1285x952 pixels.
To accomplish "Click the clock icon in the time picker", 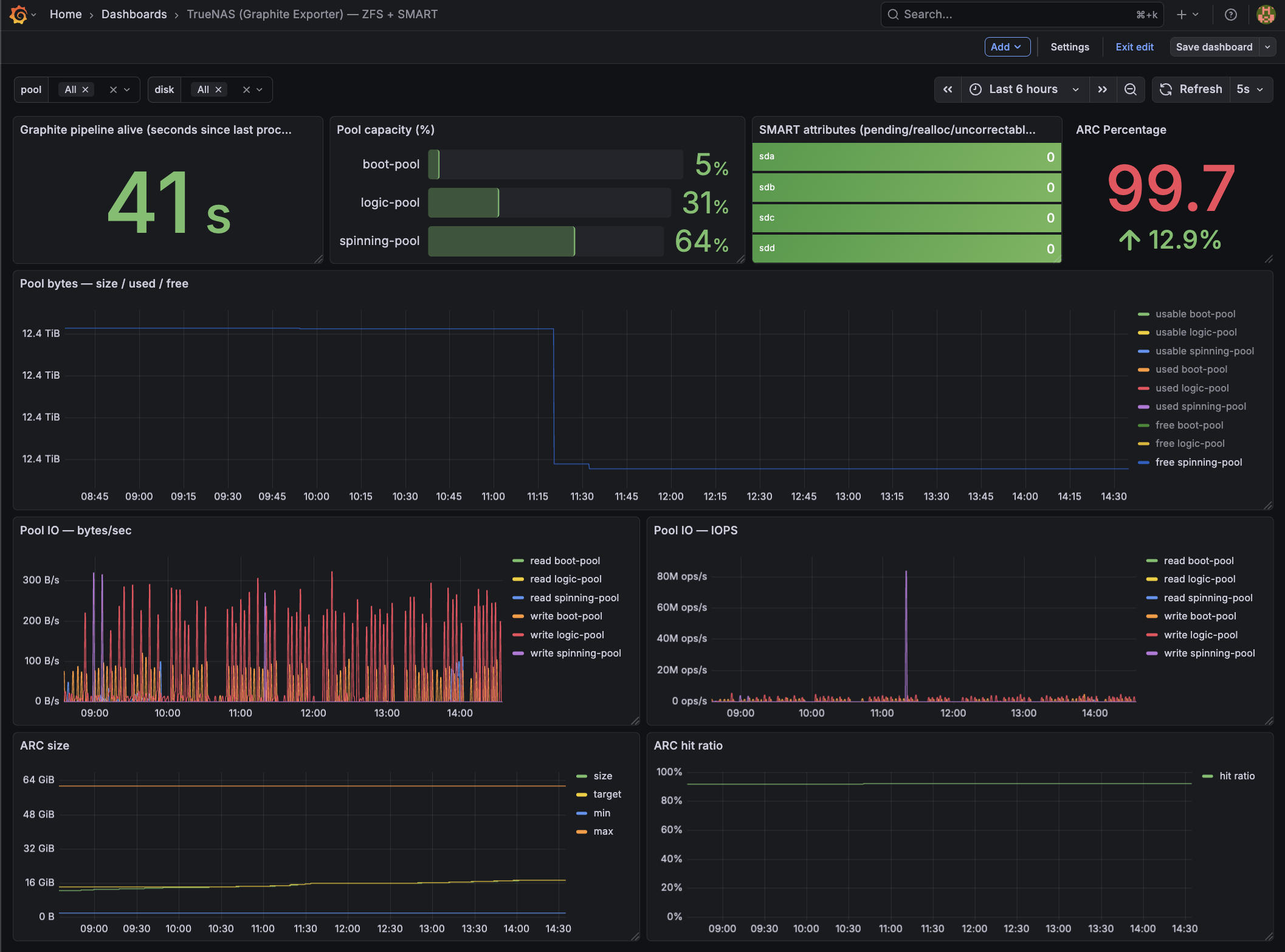I will click(x=975, y=89).
